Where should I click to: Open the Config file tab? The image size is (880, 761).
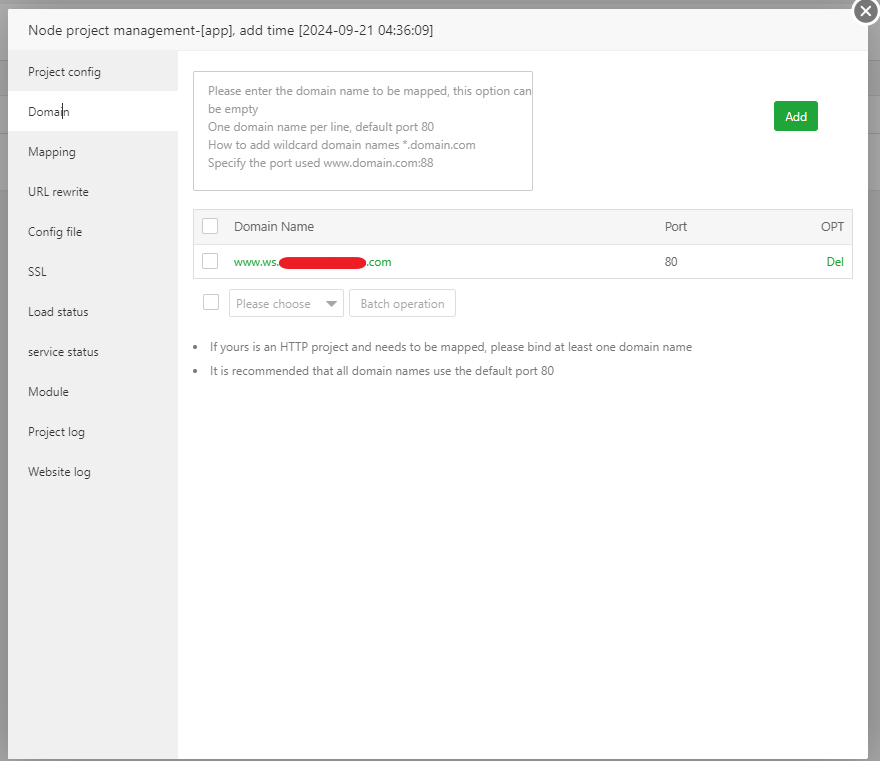pos(55,232)
